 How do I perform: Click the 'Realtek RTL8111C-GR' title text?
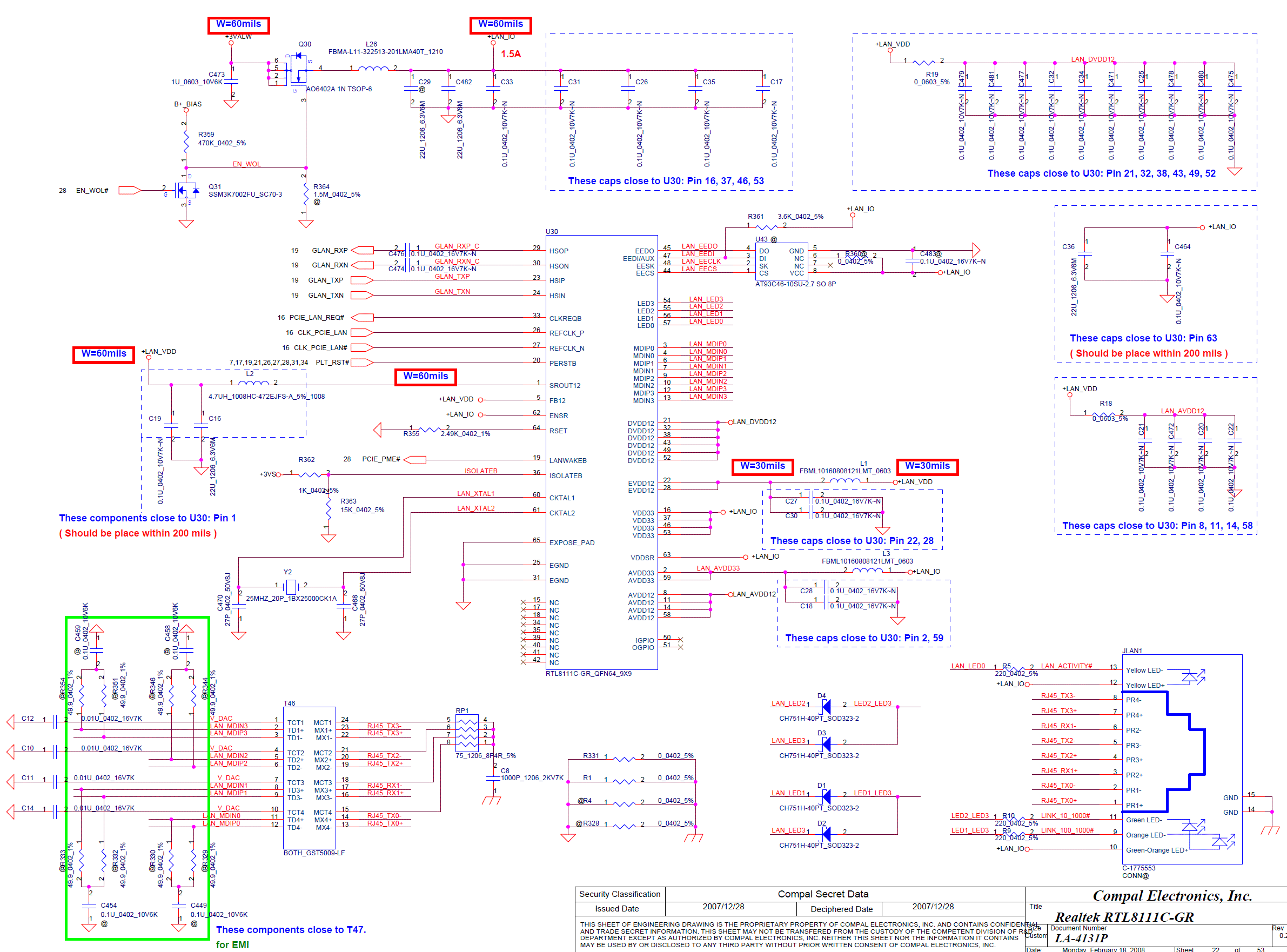click(1124, 916)
